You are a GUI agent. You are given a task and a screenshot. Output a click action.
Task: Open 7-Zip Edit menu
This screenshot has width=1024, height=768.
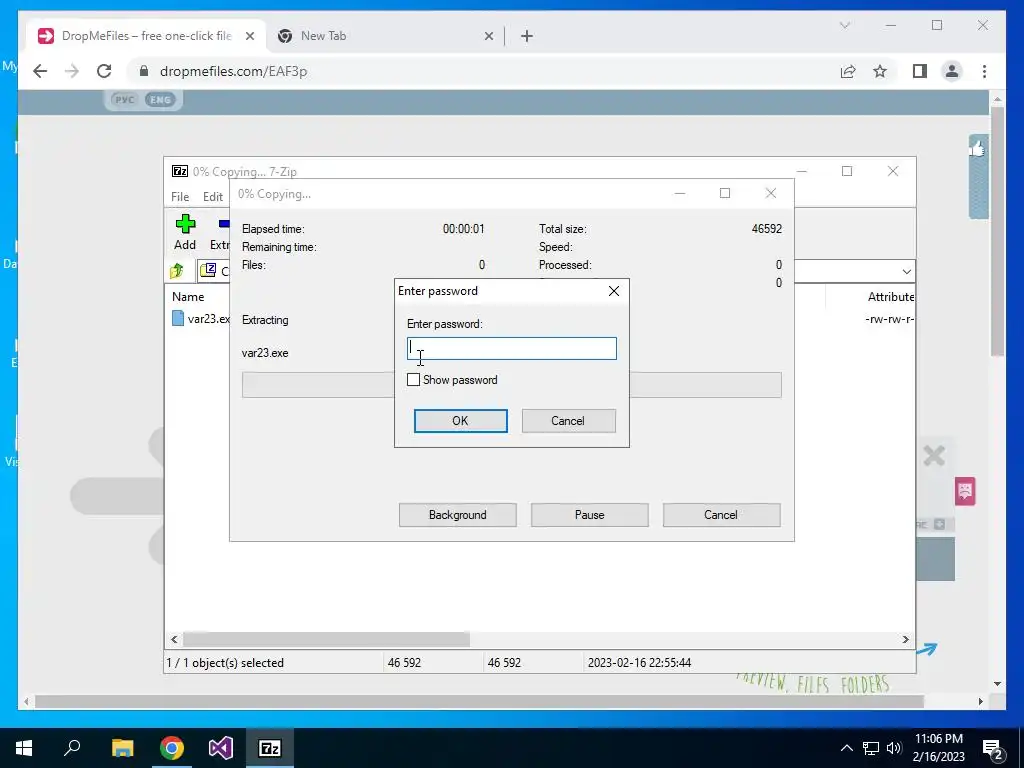(x=213, y=197)
